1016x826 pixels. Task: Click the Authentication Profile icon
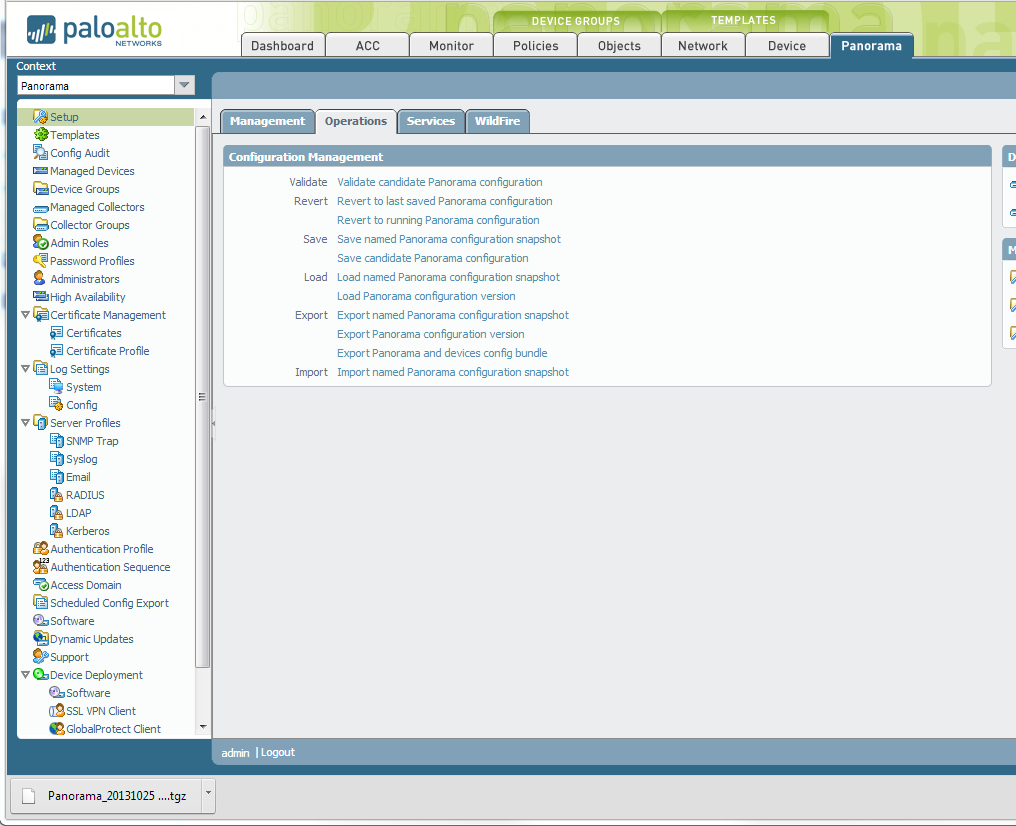click(x=41, y=548)
